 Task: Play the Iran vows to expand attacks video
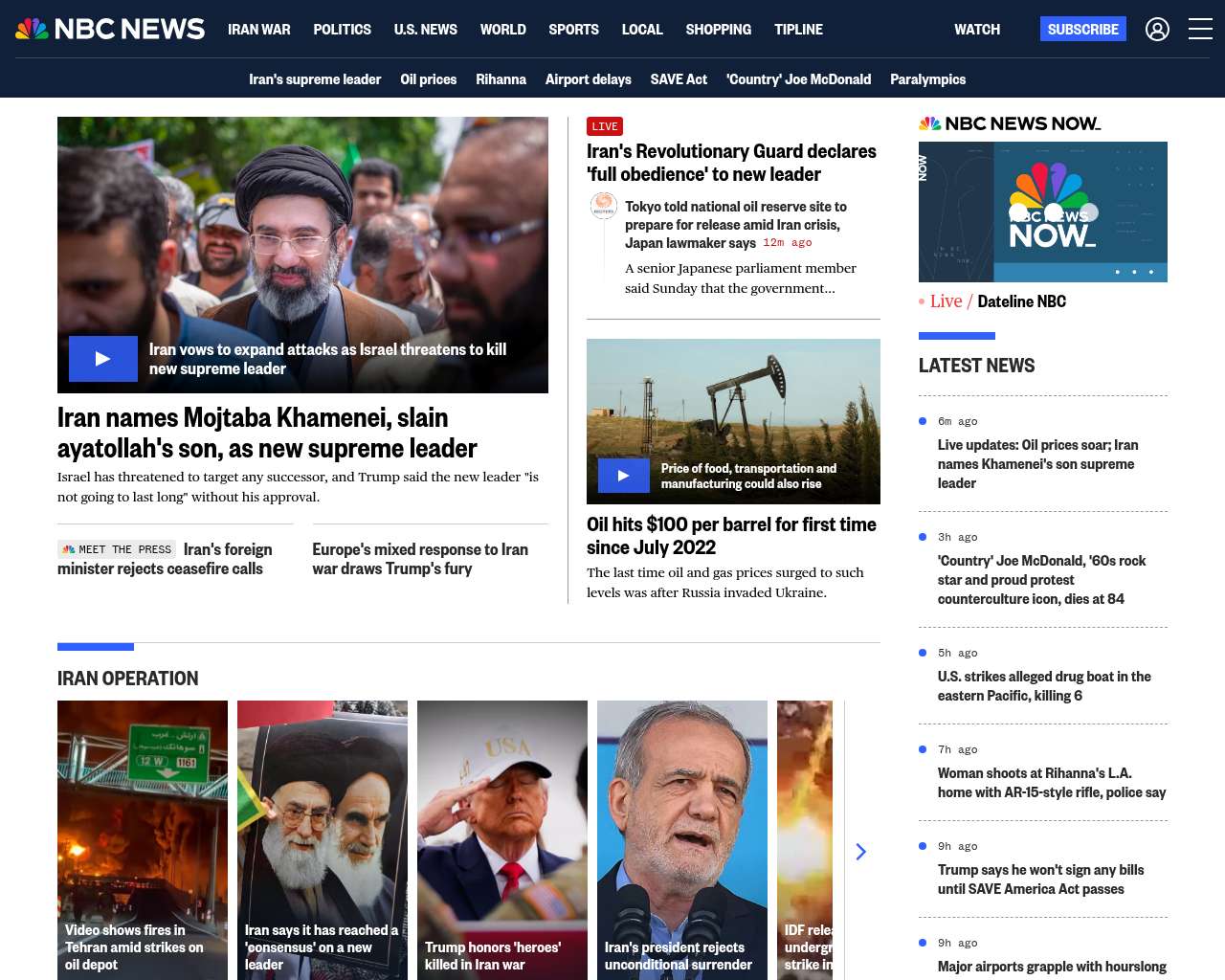pos(103,359)
